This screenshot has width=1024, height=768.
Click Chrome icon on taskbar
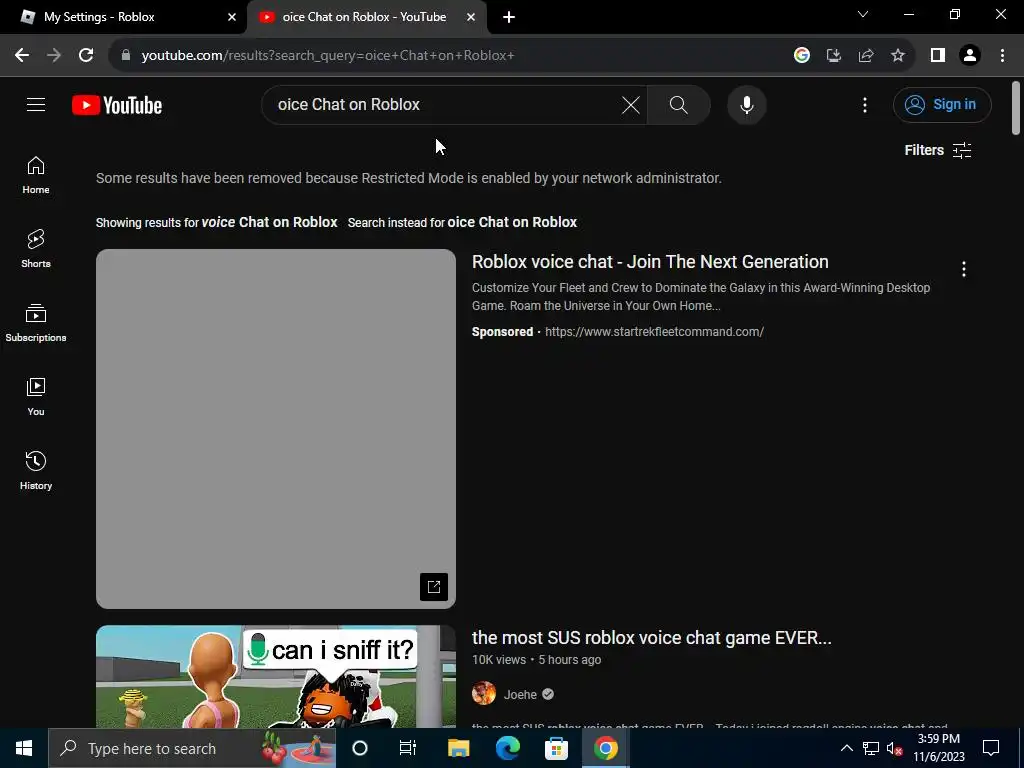coord(605,748)
